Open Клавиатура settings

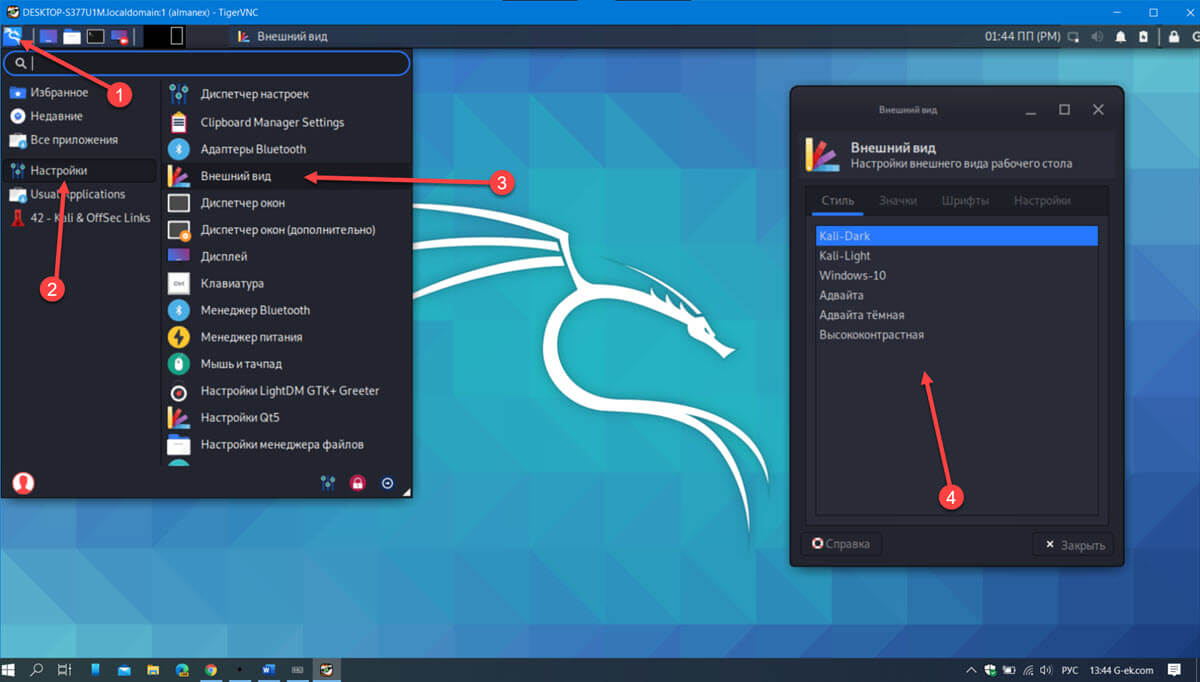(286, 283)
